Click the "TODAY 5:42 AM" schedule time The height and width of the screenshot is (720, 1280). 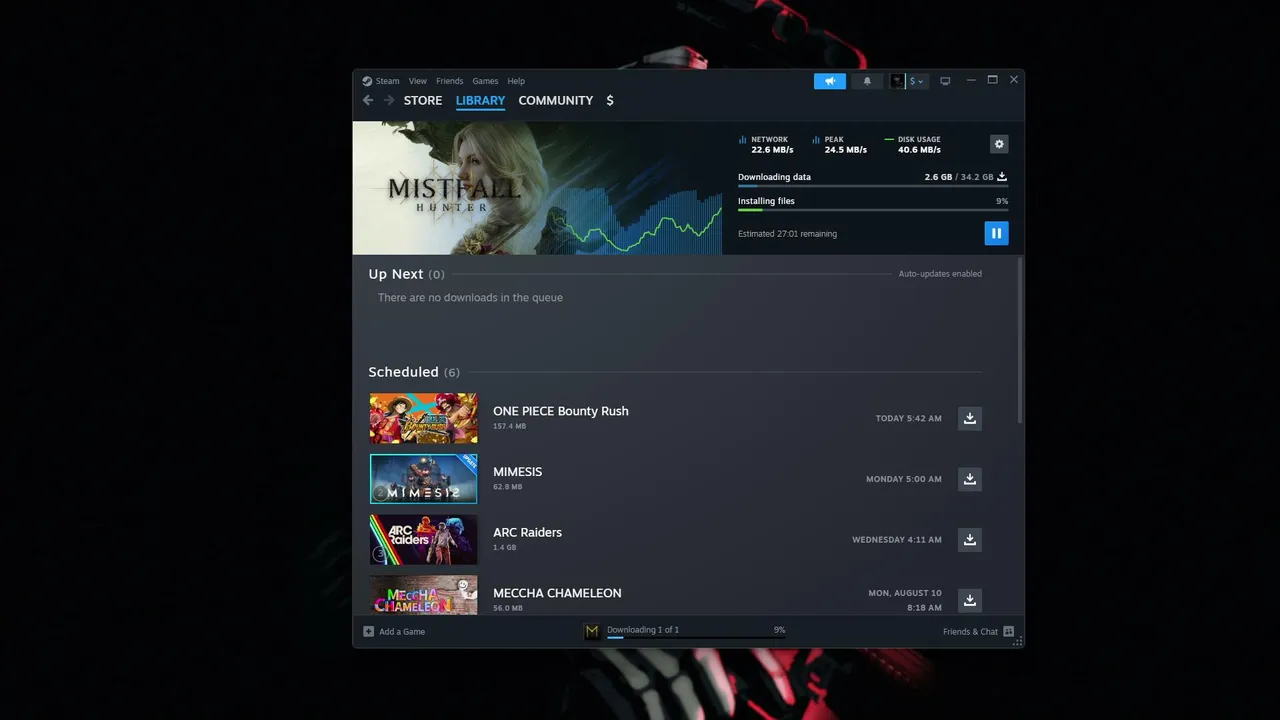tap(909, 418)
